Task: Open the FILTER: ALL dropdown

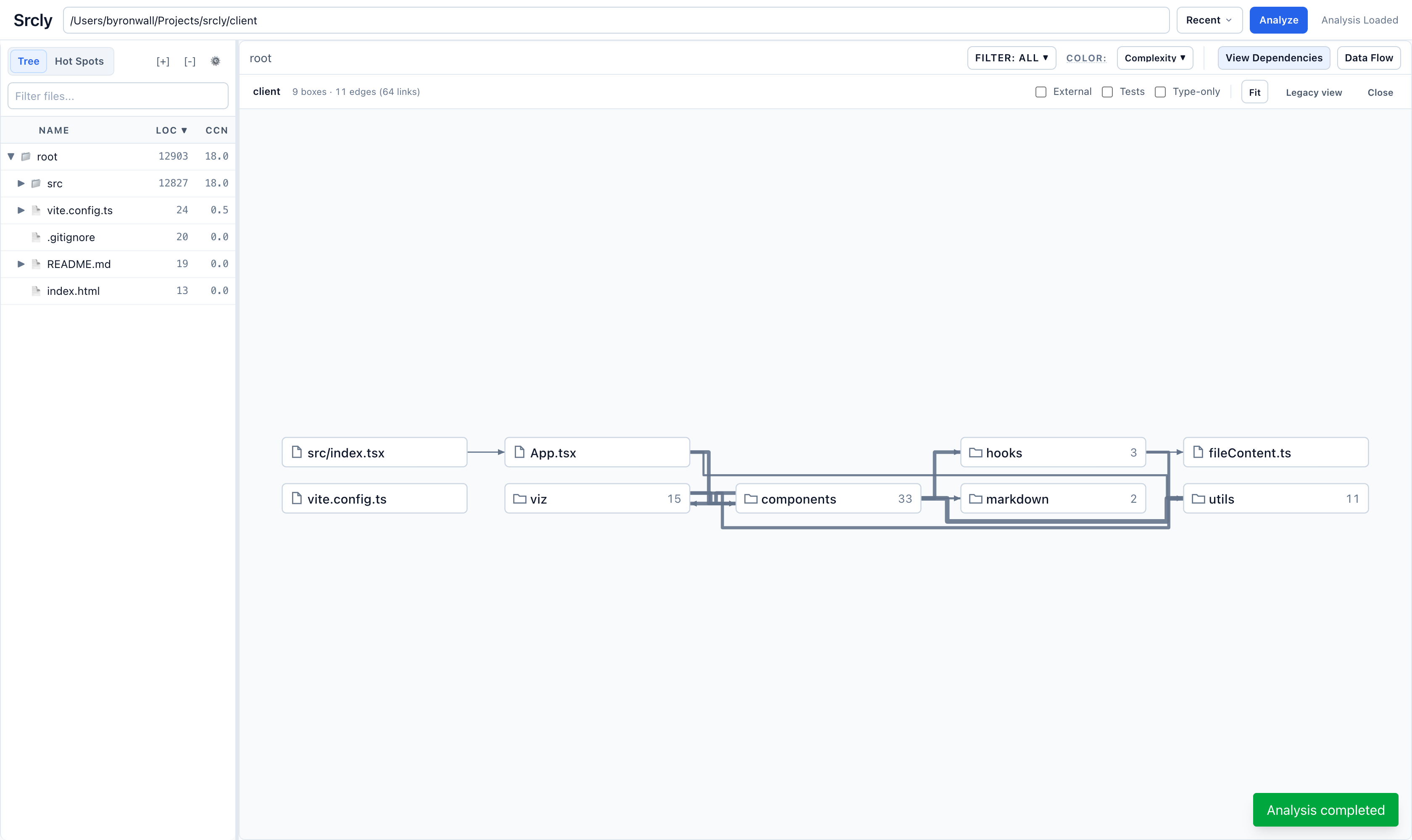Action: pos(1011,58)
